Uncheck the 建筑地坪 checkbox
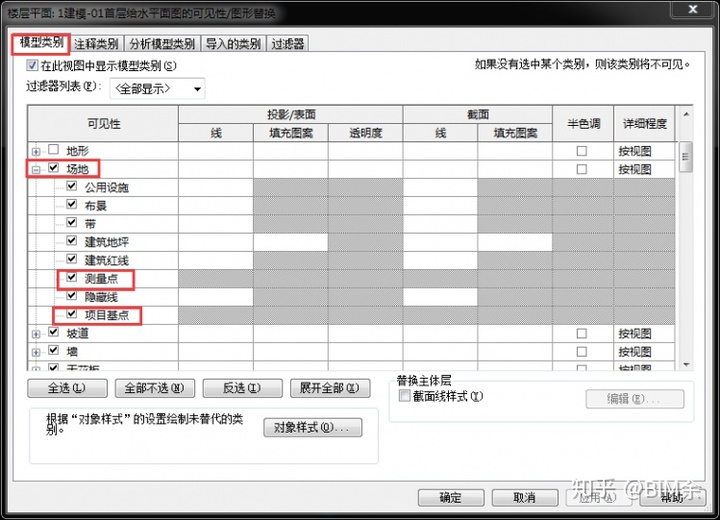The height and width of the screenshot is (520, 720). click(x=72, y=240)
